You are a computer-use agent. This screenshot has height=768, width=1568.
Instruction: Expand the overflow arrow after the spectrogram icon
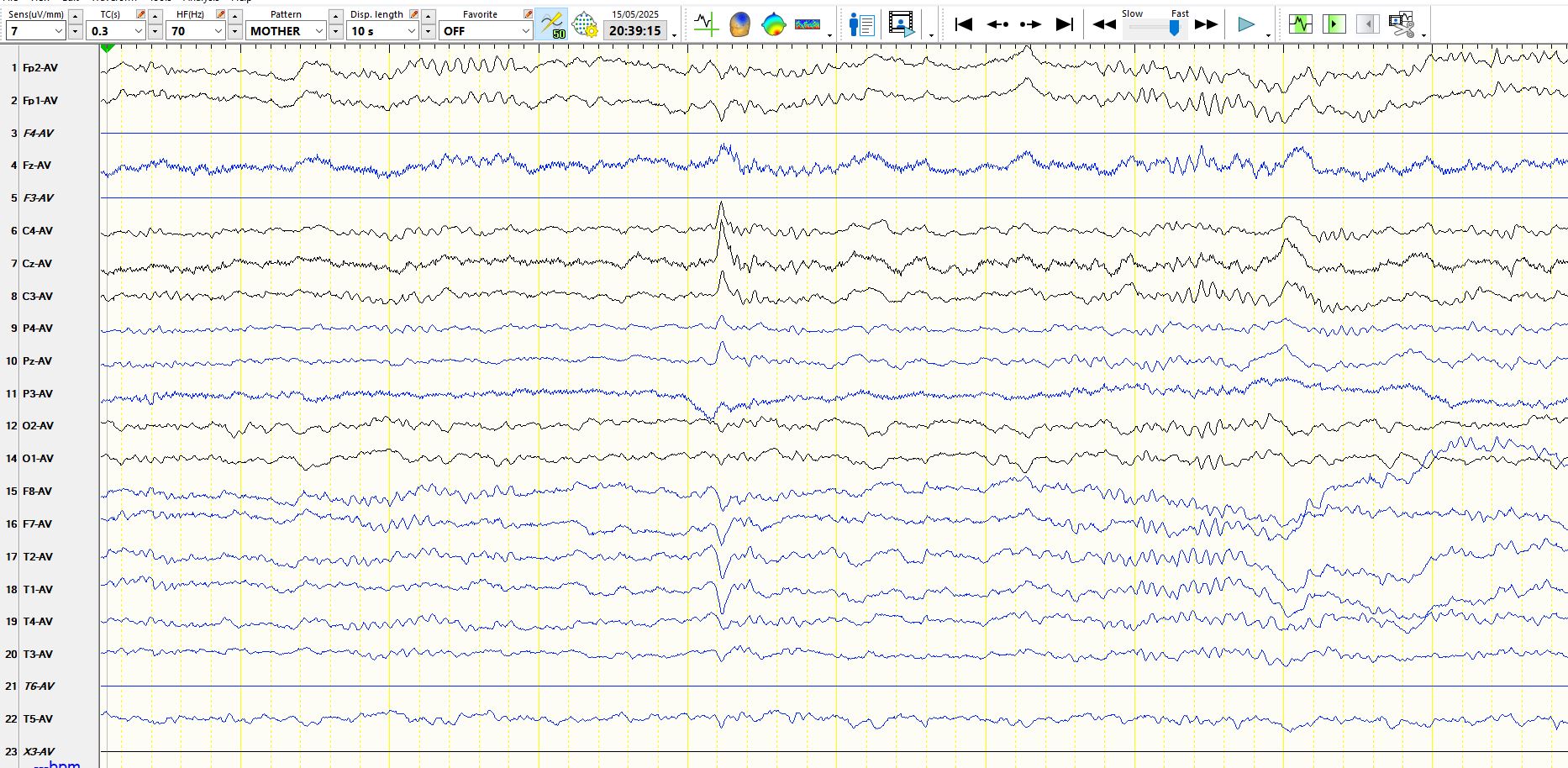tap(829, 35)
